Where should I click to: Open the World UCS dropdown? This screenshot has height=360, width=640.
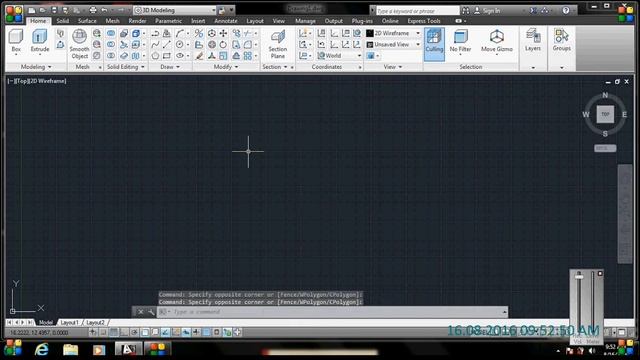[x=340, y=56]
